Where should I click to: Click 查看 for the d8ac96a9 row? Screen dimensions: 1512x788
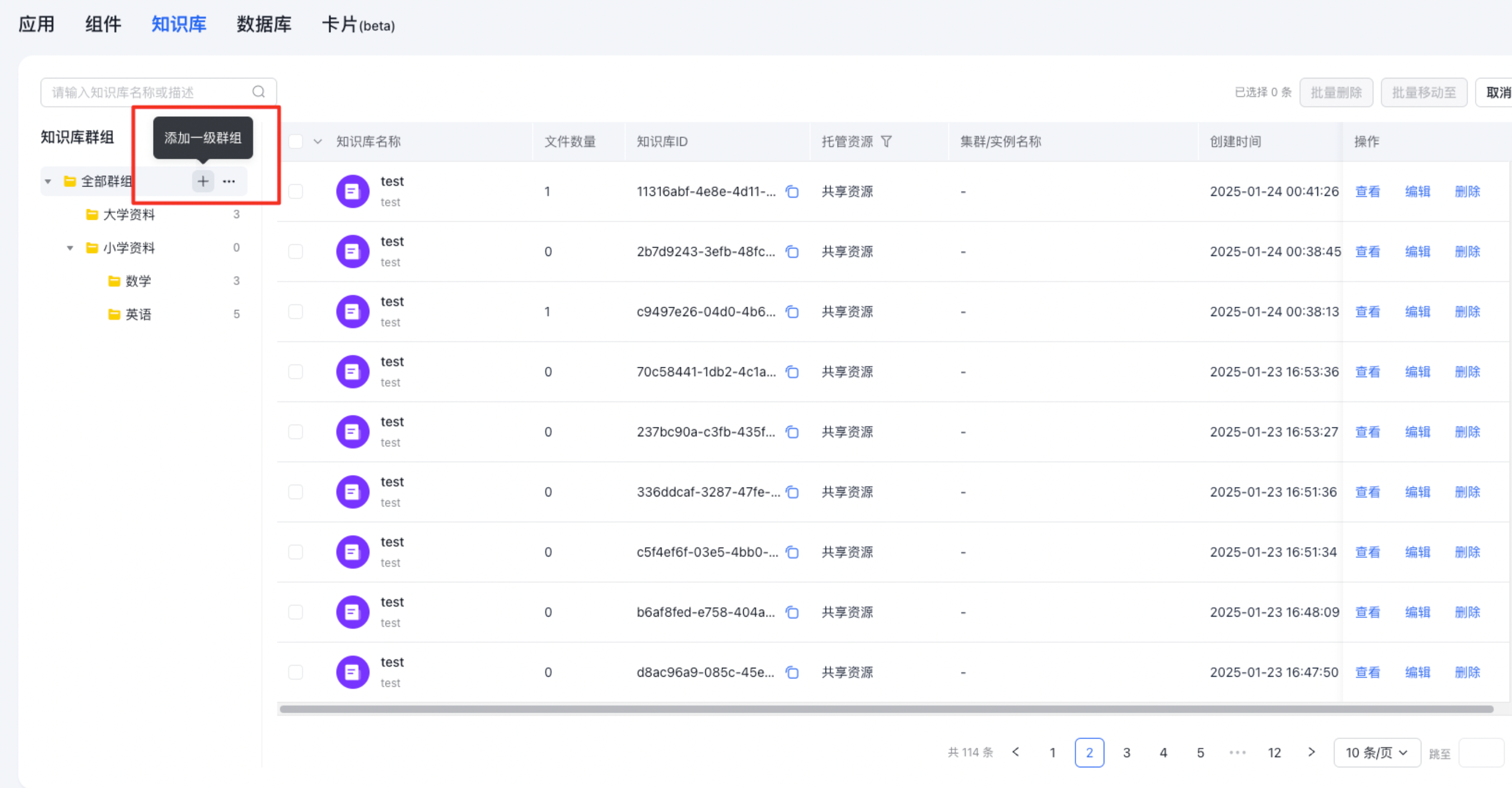pyautogui.click(x=1367, y=672)
